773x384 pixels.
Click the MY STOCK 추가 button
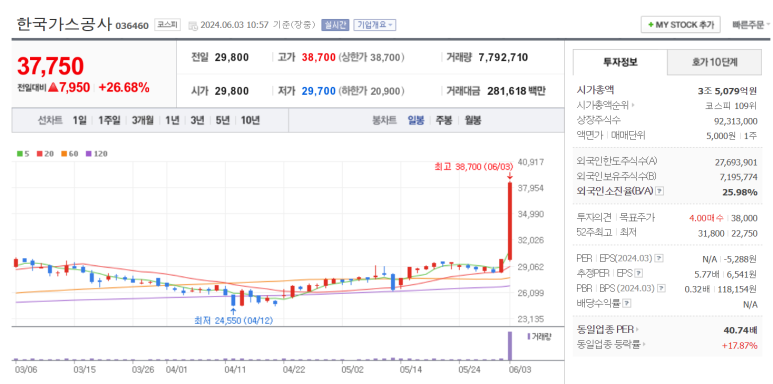[x=681, y=25]
